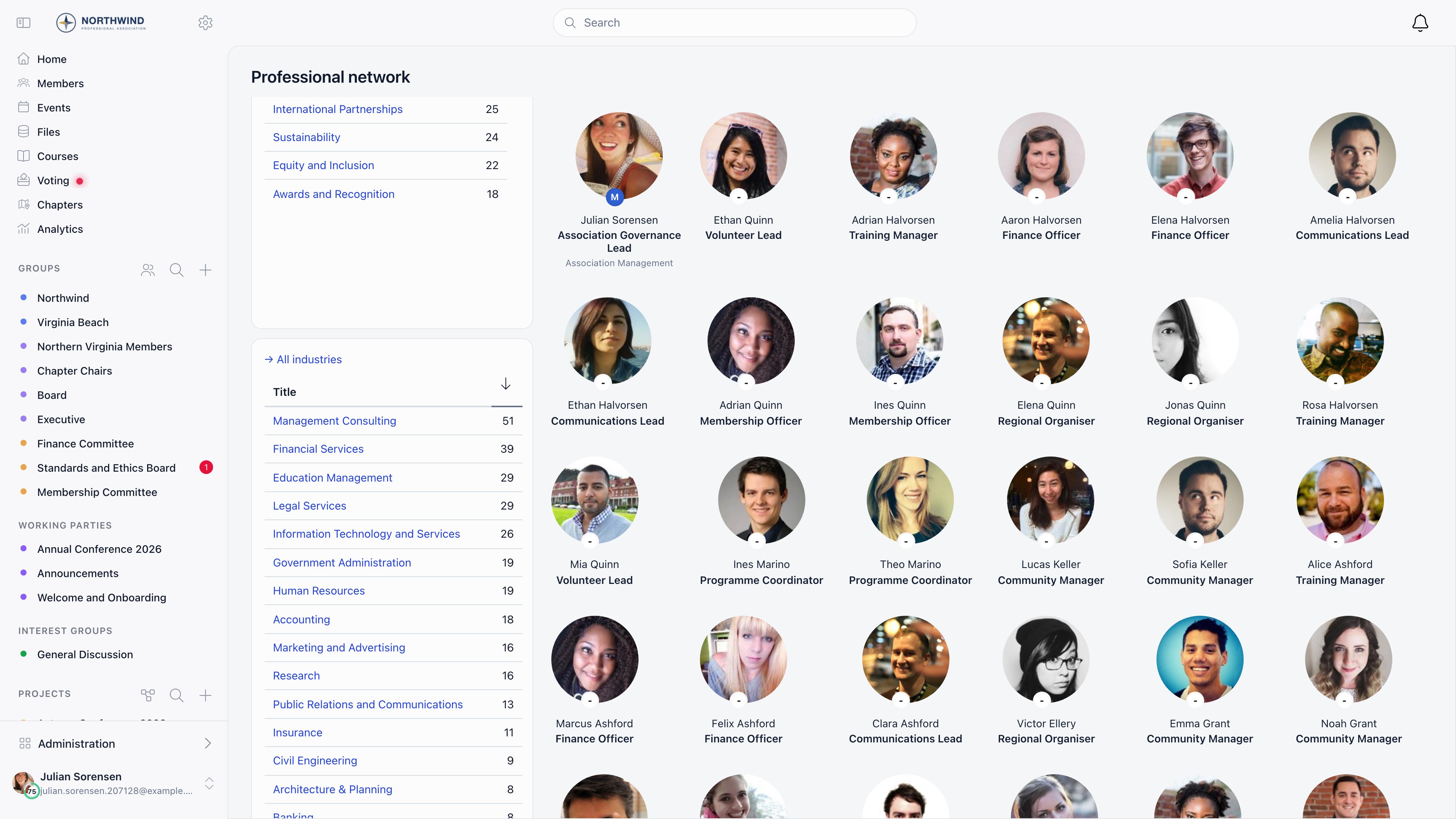Click the name Theo Marino
The height and width of the screenshot is (819, 1456).
click(x=910, y=564)
